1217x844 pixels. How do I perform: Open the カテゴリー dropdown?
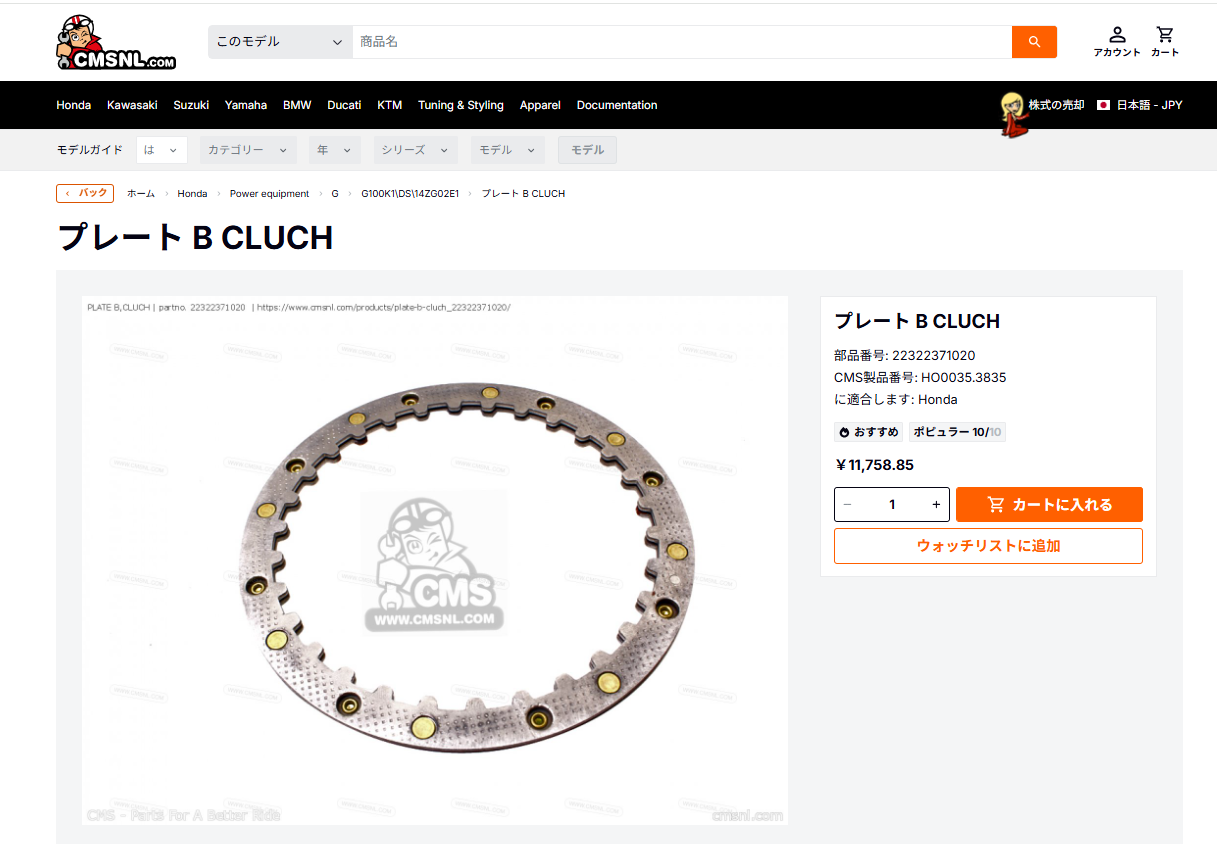(248, 150)
